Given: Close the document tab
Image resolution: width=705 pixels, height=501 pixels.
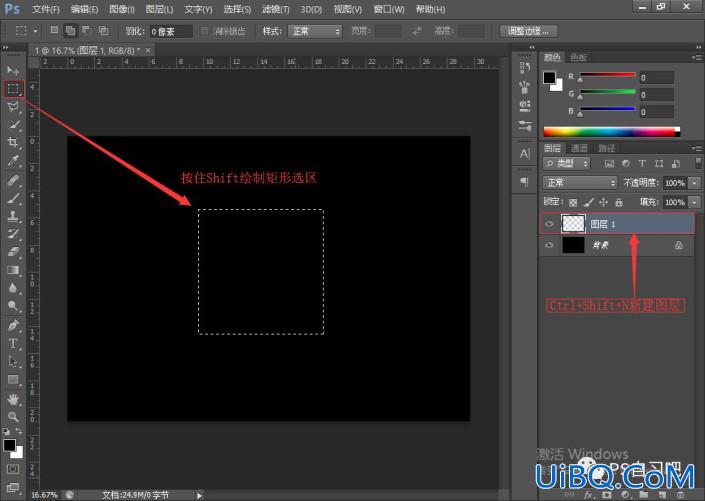Looking at the screenshot, I should [x=148, y=50].
